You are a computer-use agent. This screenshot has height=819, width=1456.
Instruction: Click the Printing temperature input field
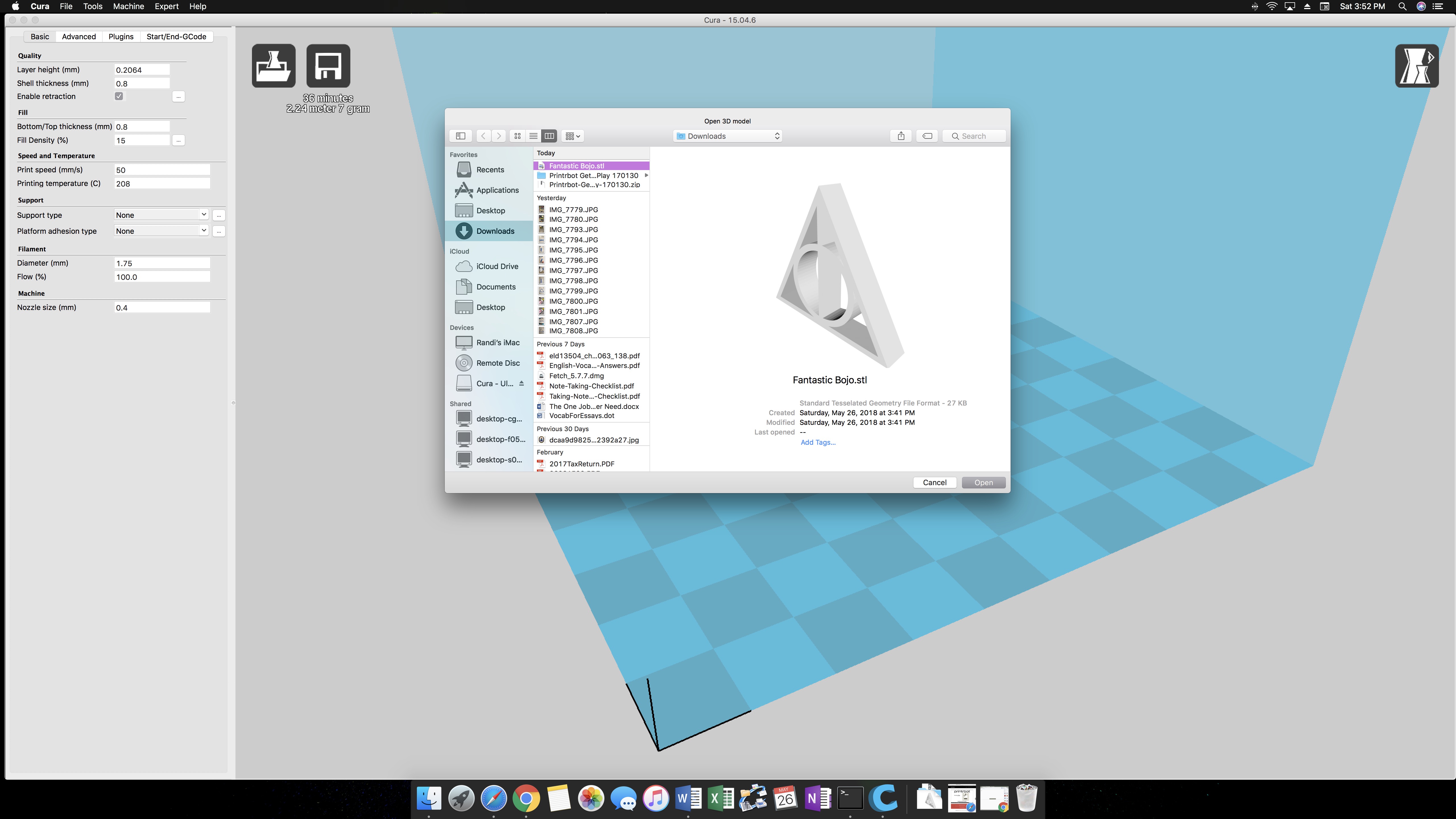pos(162,184)
